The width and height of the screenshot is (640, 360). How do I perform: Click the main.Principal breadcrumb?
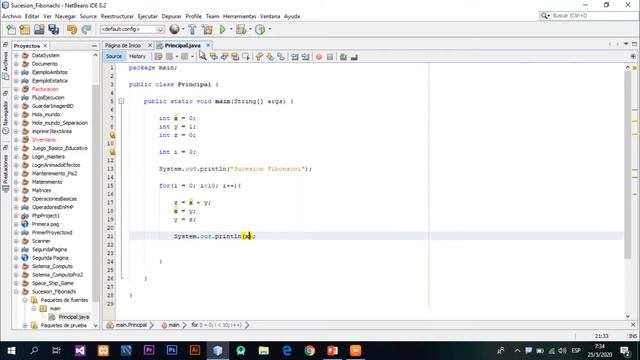131,325
